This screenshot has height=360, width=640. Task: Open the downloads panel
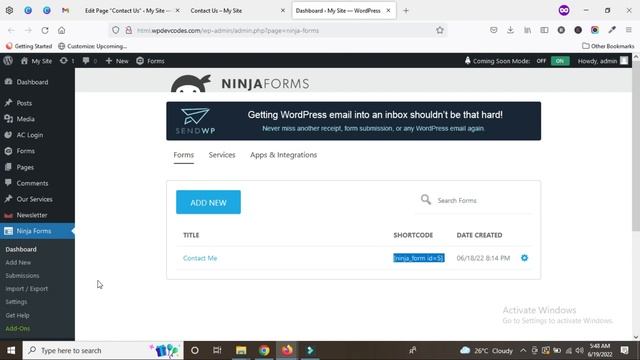[x=510, y=30]
